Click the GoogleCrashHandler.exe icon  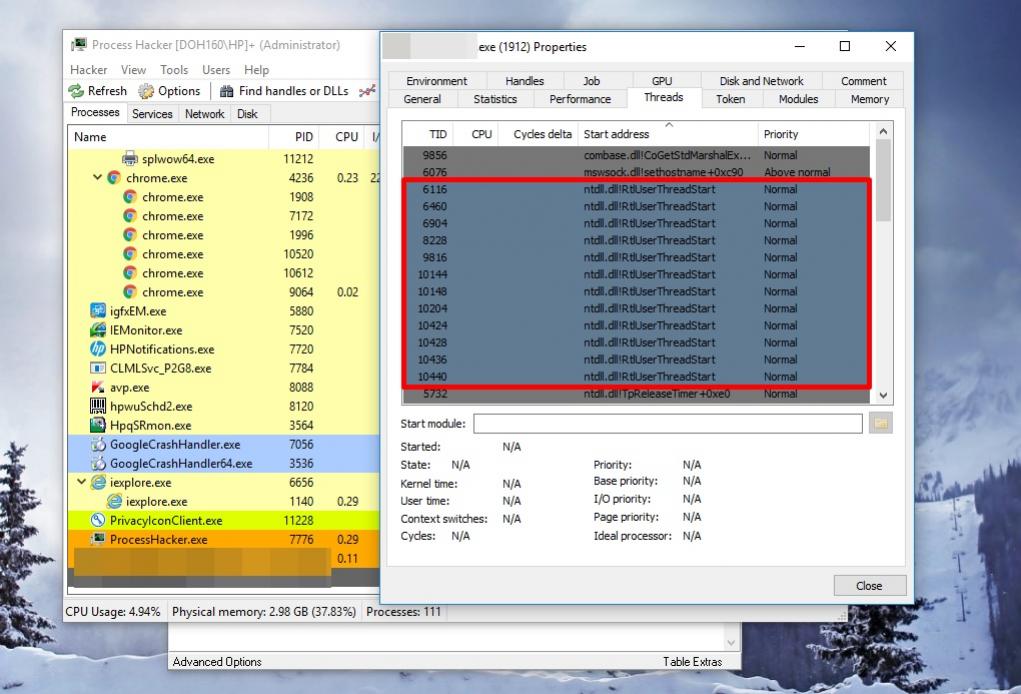click(98, 444)
